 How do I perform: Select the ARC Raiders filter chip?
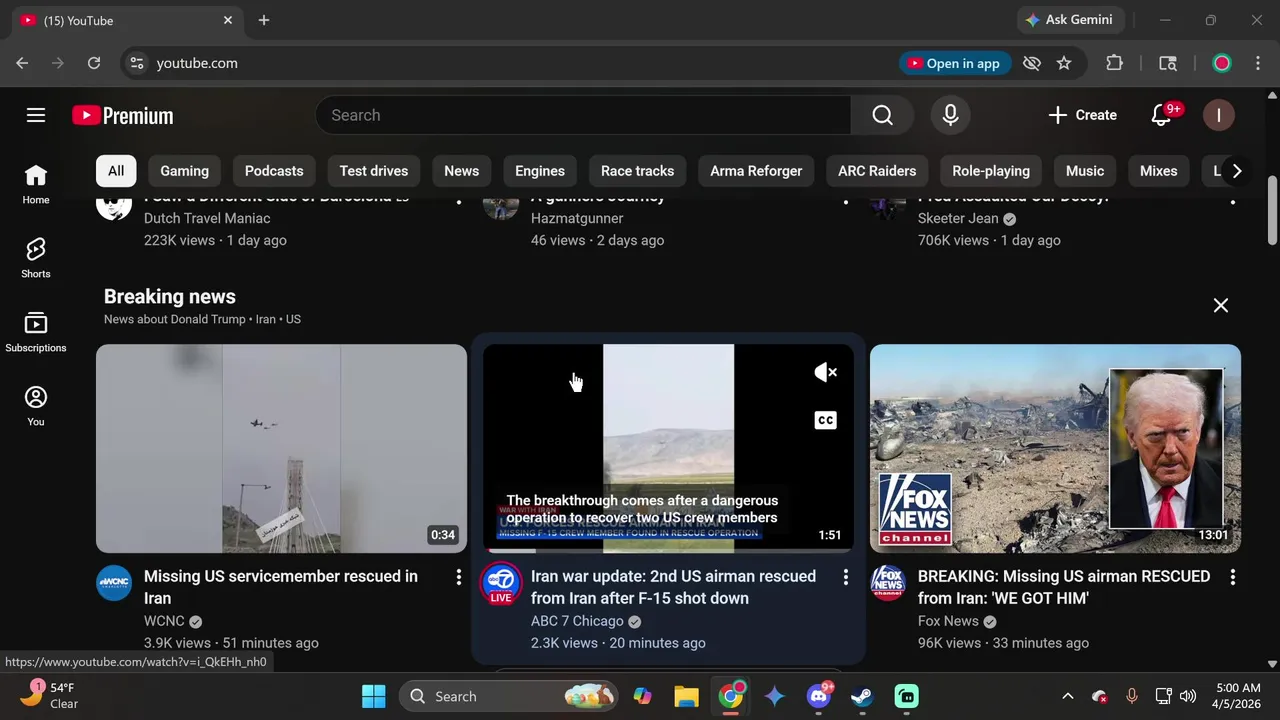click(877, 171)
